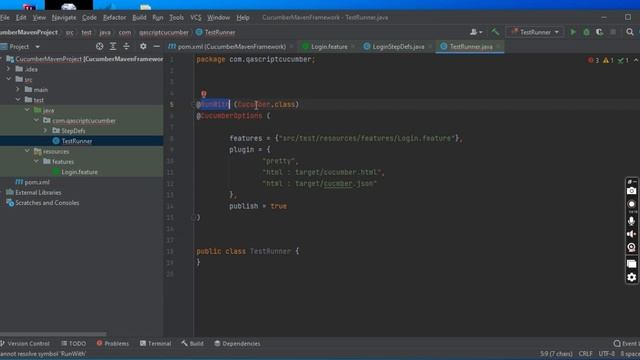Open the Terminal tool window
The height and width of the screenshot is (360, 640).
click(x=156, y=344)
